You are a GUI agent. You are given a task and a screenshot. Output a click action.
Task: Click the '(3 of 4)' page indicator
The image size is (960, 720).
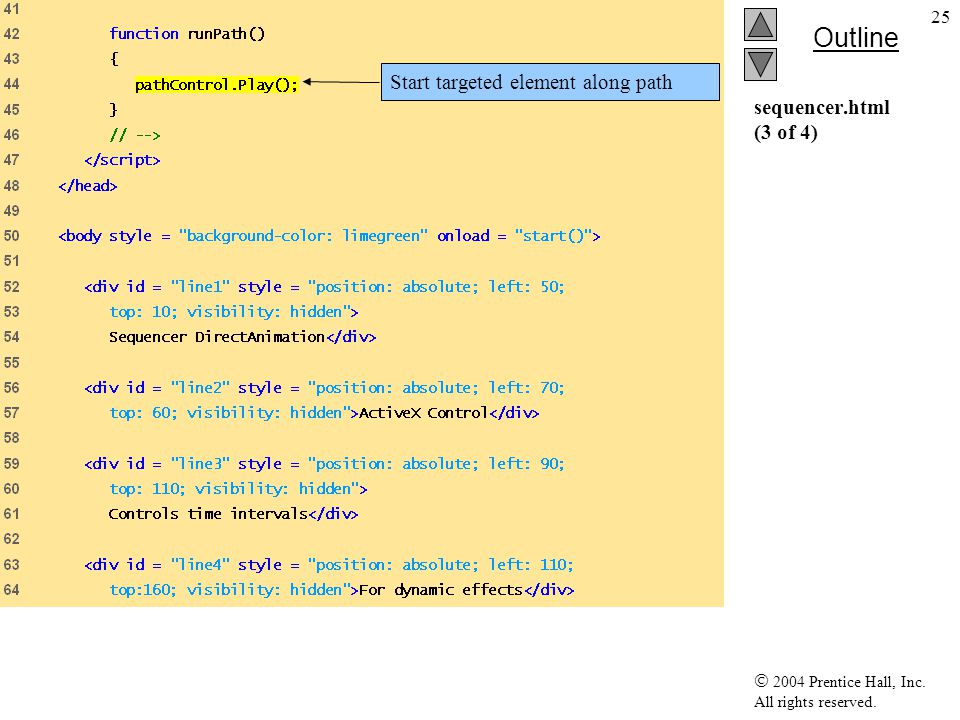coord(786,132)
